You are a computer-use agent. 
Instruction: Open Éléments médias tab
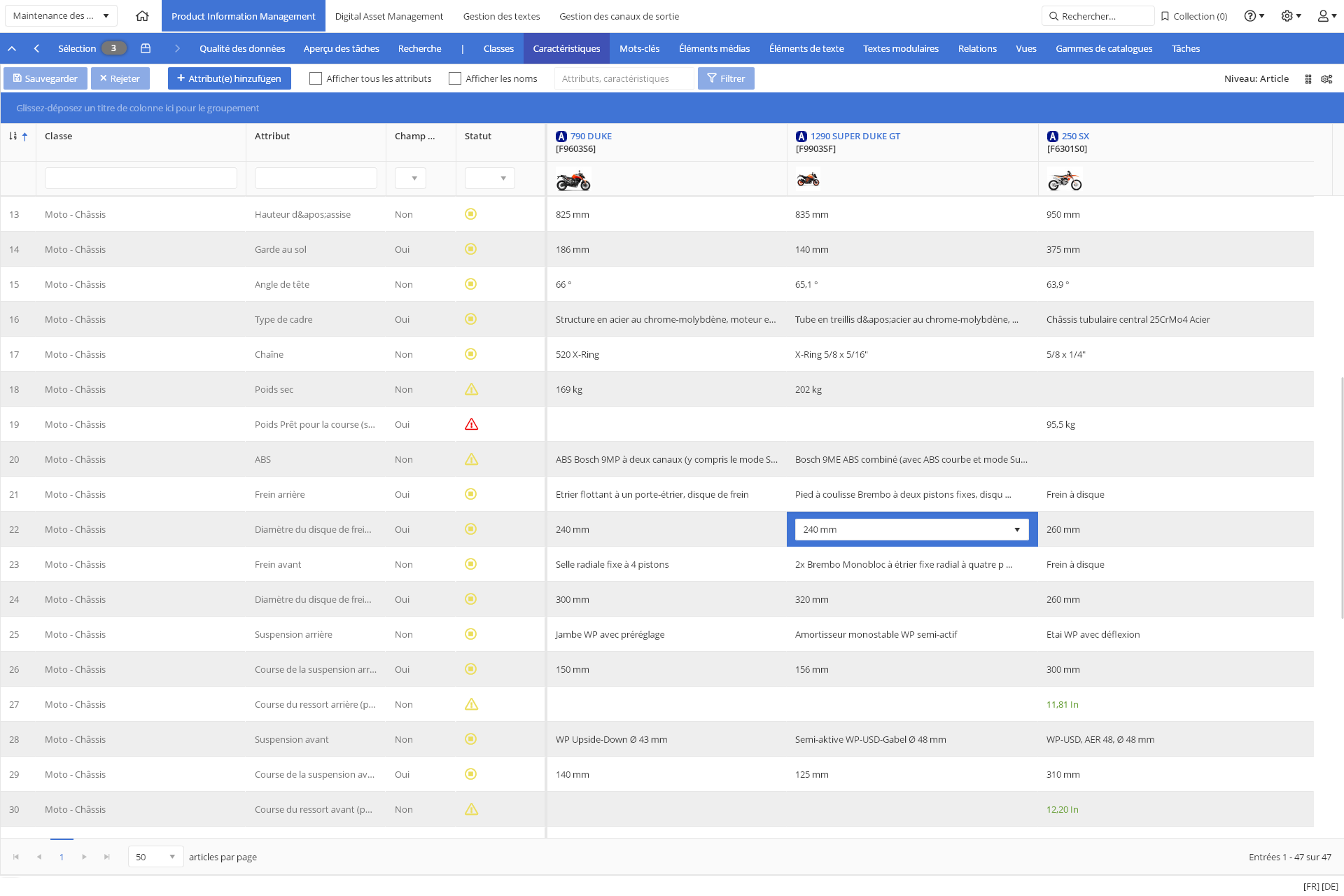click(x=714, y=48)
